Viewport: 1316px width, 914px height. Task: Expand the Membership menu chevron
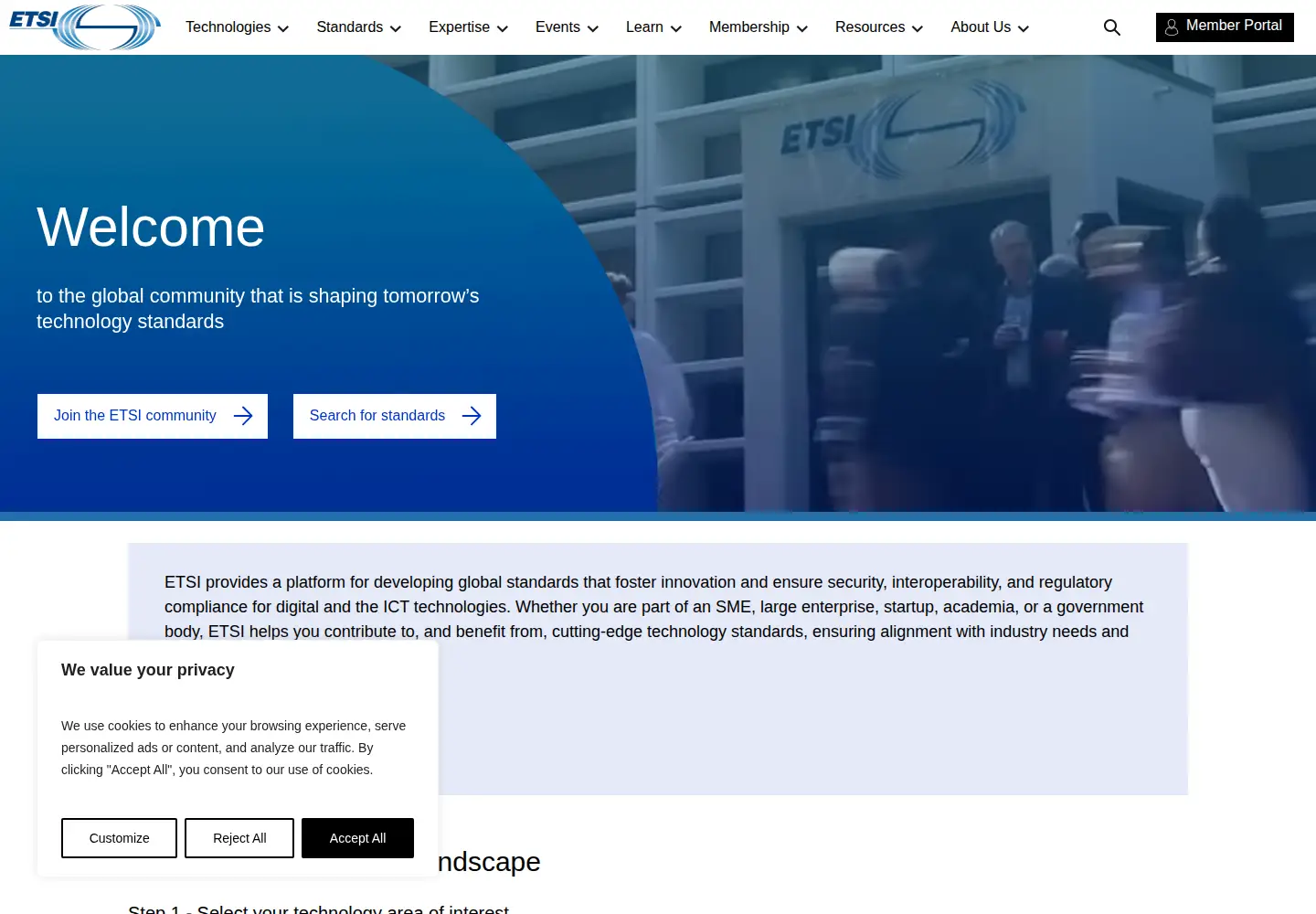[802, 28]
